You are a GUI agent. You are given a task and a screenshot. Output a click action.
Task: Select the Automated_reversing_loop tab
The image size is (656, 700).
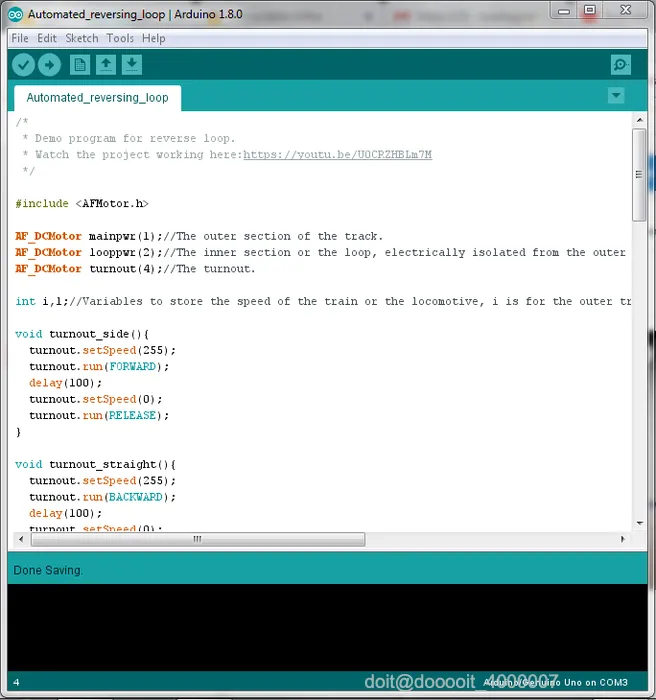coord(97,98)
